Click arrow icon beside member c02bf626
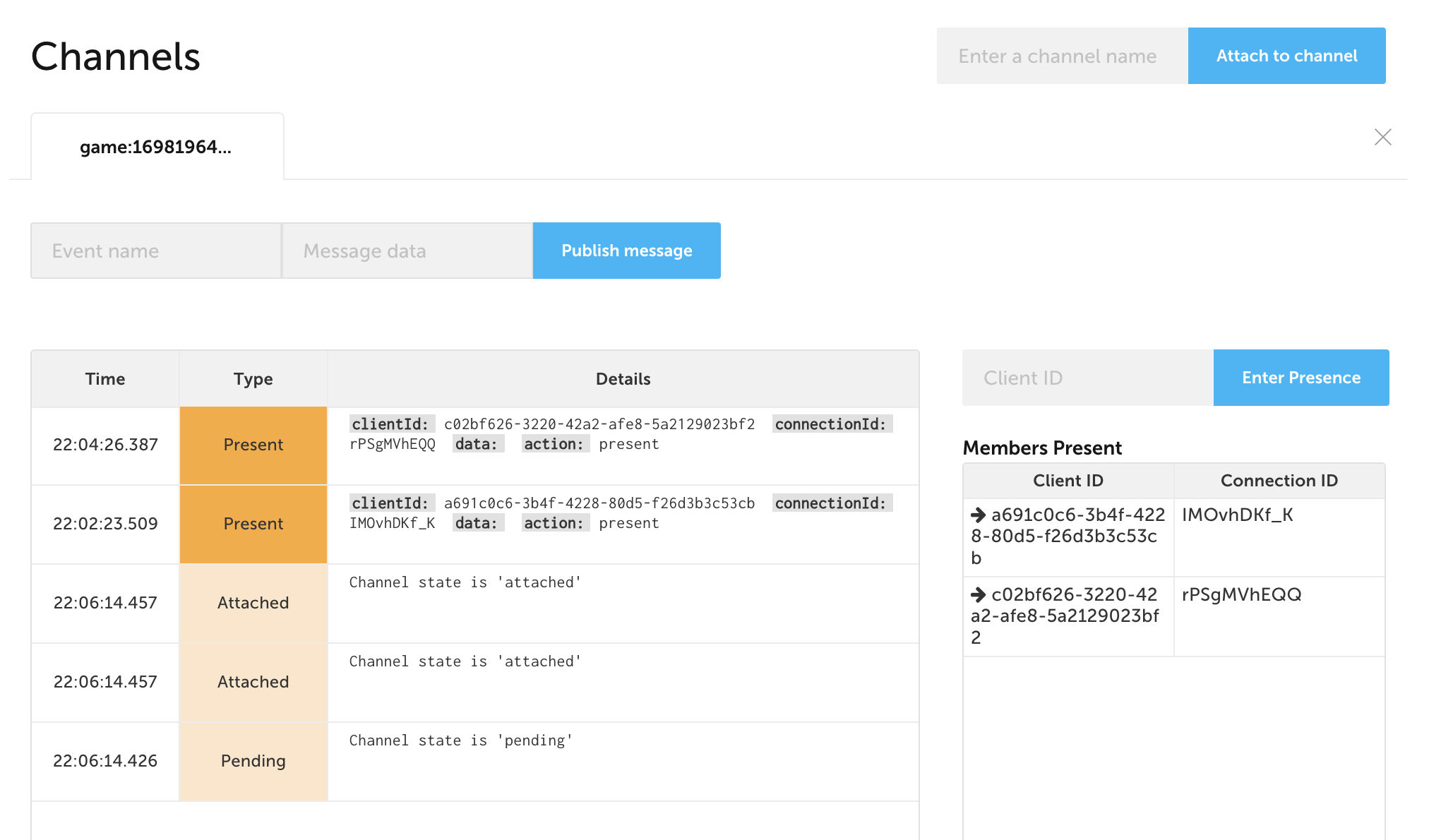The width and height of the screenshot is (1429, 840). pos(979,594)
